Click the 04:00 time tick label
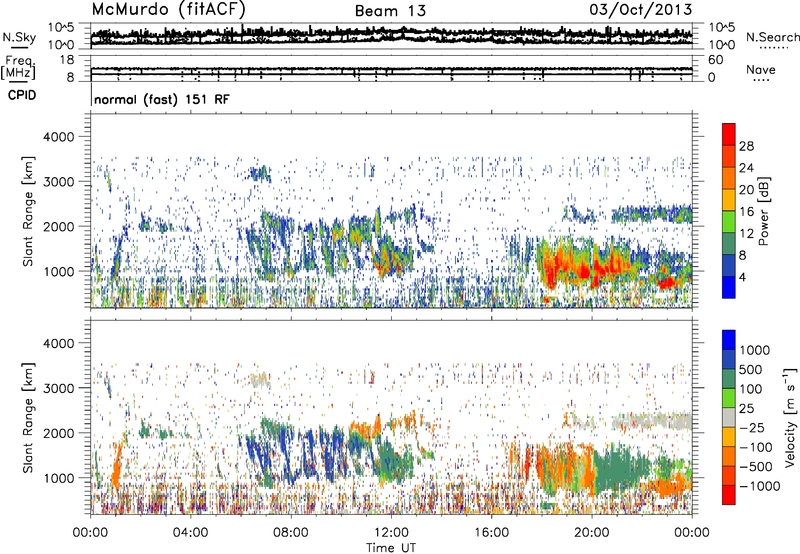The width and height of the screenshot is (800, 554). pyautogui.click(x=190, y=533)
